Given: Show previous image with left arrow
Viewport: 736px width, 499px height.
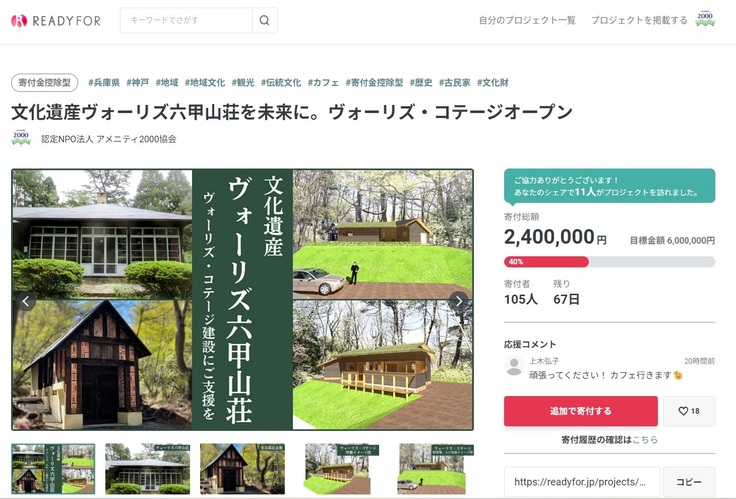Looking at the screenshot, I should pos(26,301).
